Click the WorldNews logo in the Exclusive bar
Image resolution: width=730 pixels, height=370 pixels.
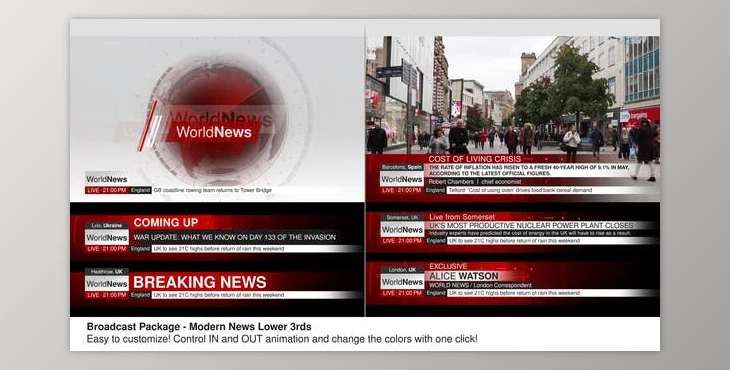coord(402,282)
